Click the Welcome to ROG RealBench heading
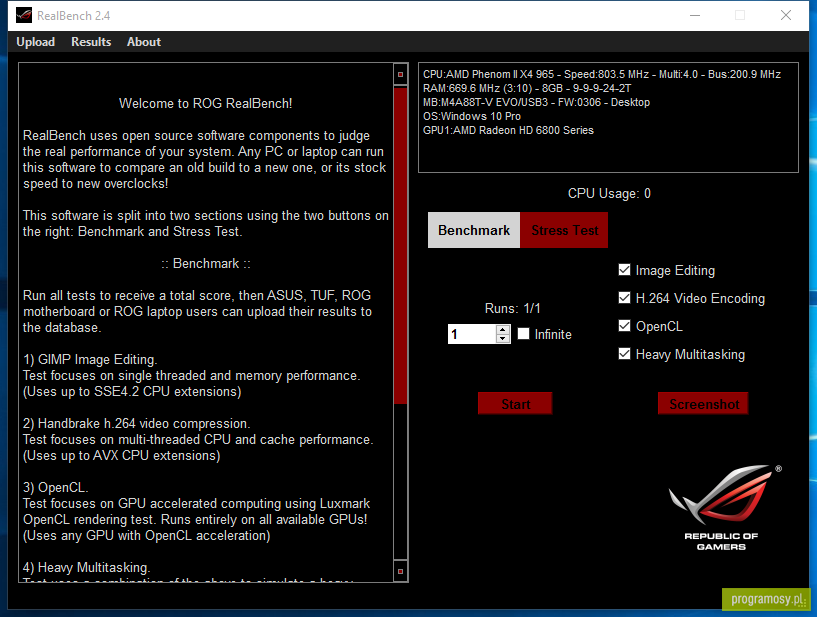 pyautogui.click(x=205, y=103)
